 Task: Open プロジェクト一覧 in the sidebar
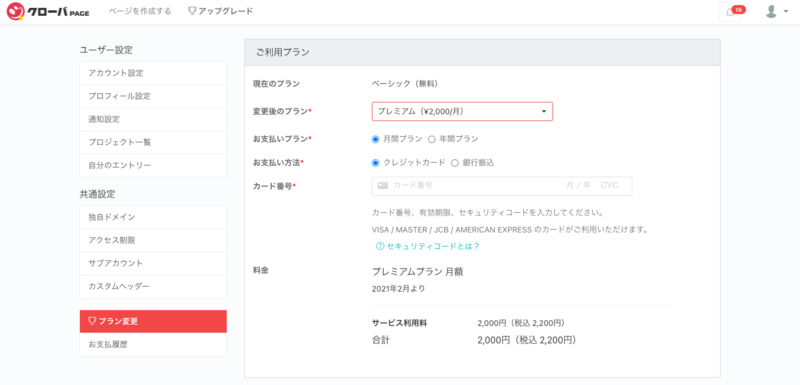click(153, 142)
